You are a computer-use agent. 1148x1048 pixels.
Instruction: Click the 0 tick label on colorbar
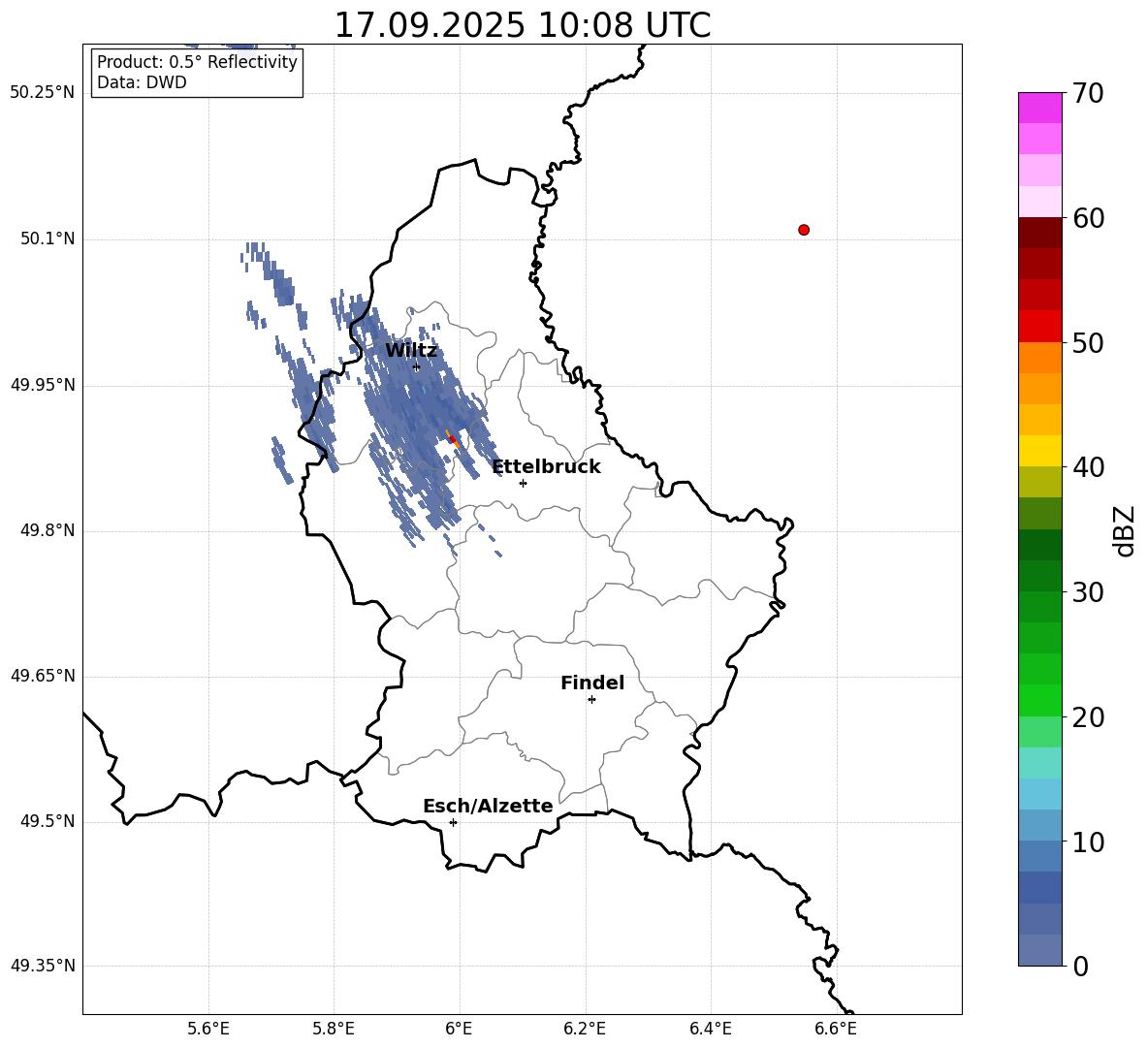pos(1080,967)
